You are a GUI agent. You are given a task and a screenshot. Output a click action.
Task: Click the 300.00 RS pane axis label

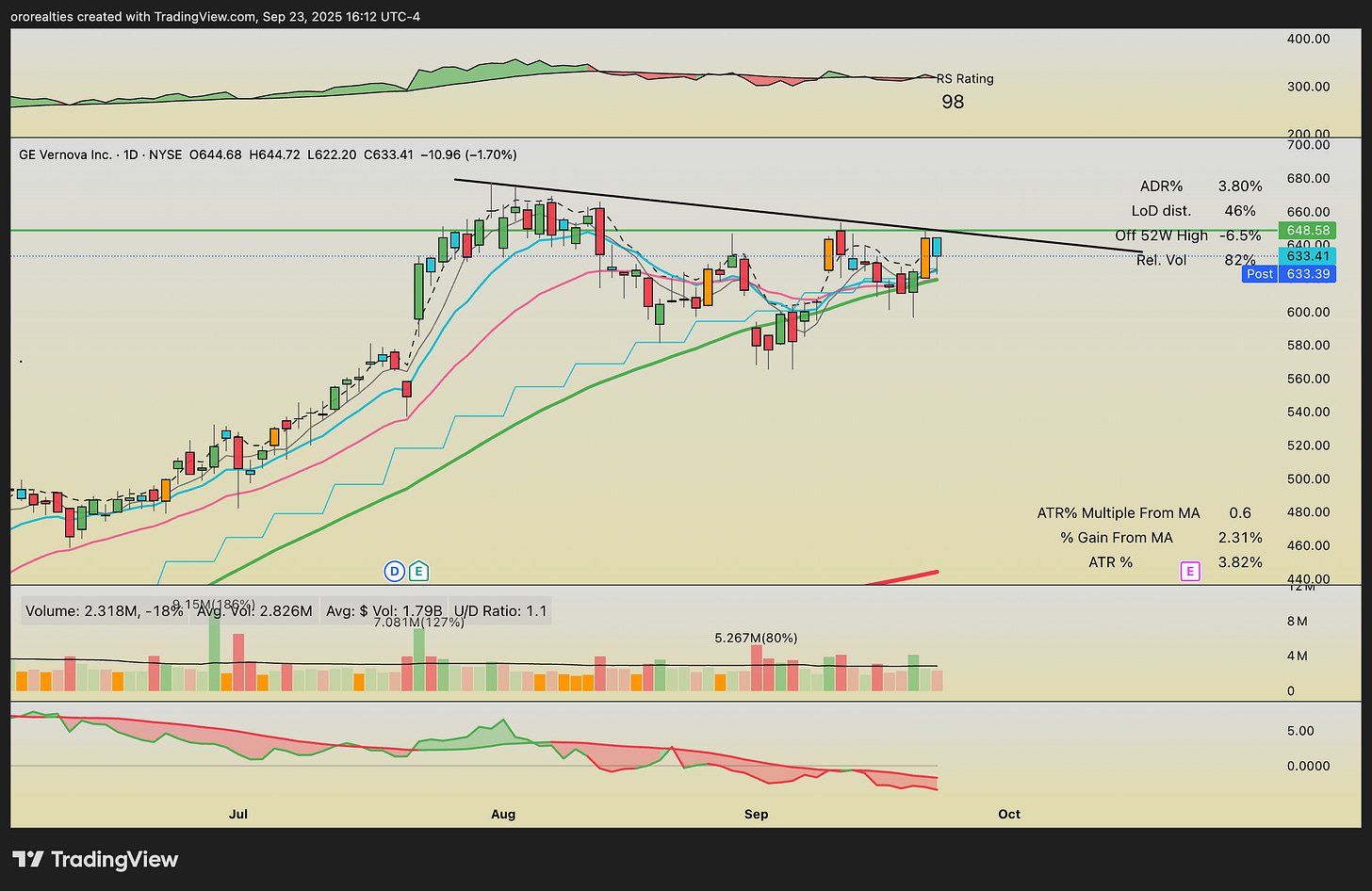[1309, 86]
